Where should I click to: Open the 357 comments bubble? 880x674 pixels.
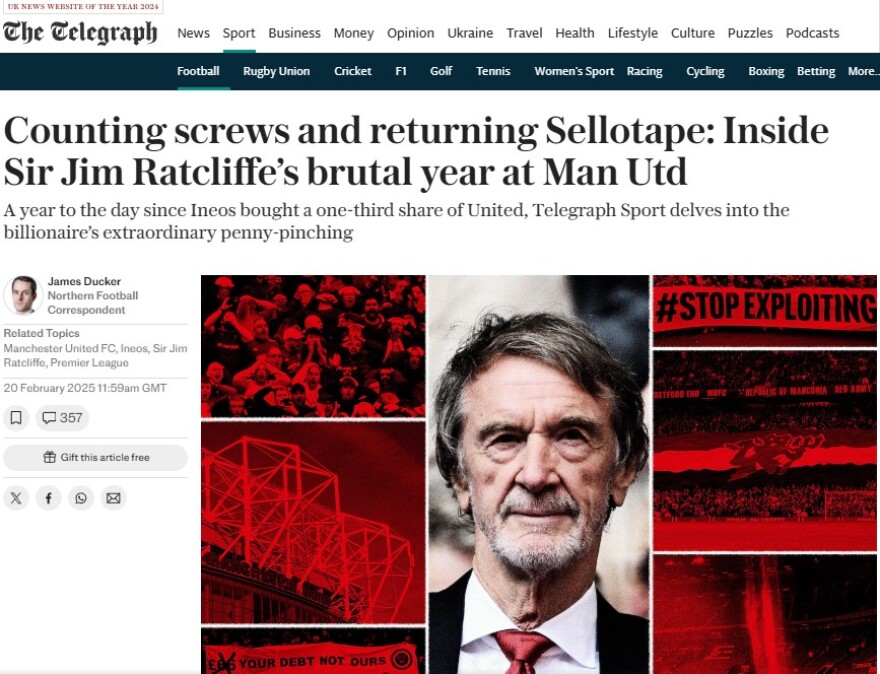coord(62,418)
